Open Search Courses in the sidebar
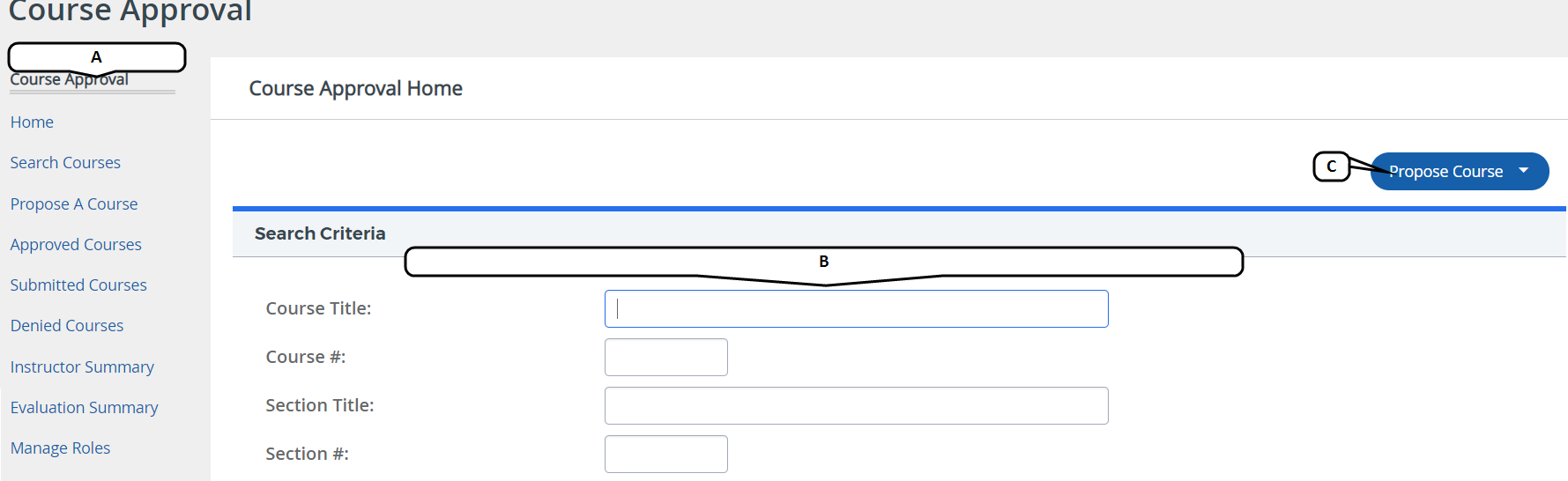Screen dimensions: 1568x481 tap(65, 163)
